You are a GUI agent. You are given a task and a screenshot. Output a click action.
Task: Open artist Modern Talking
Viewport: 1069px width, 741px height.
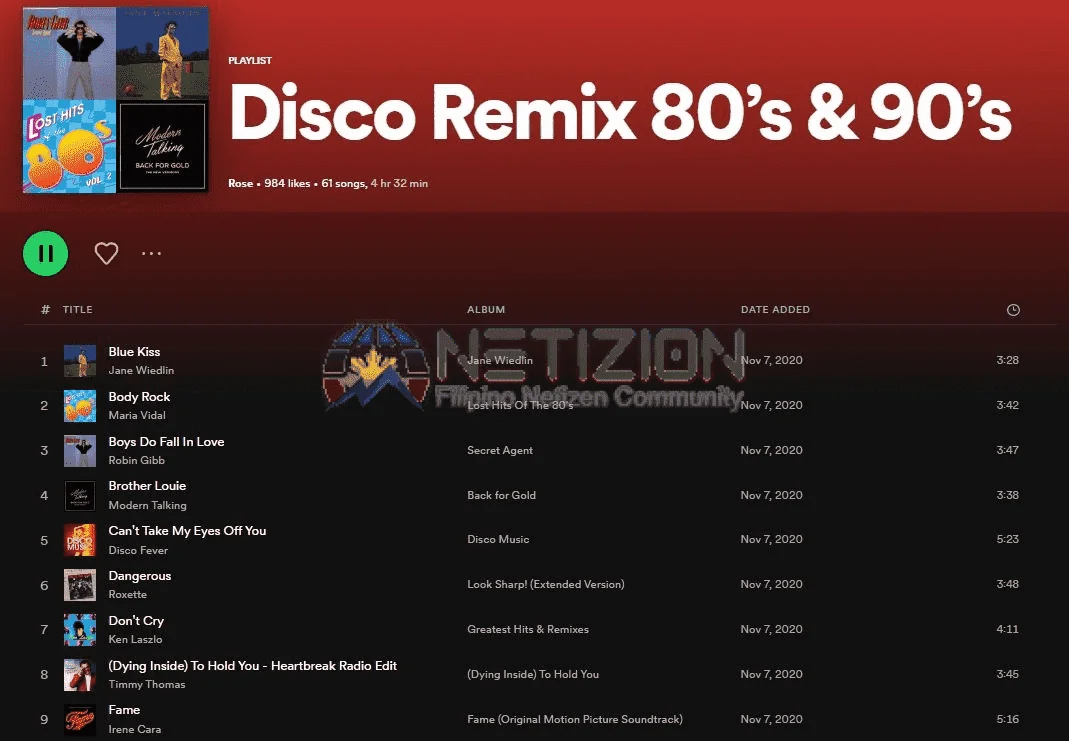tap(147, 505)
